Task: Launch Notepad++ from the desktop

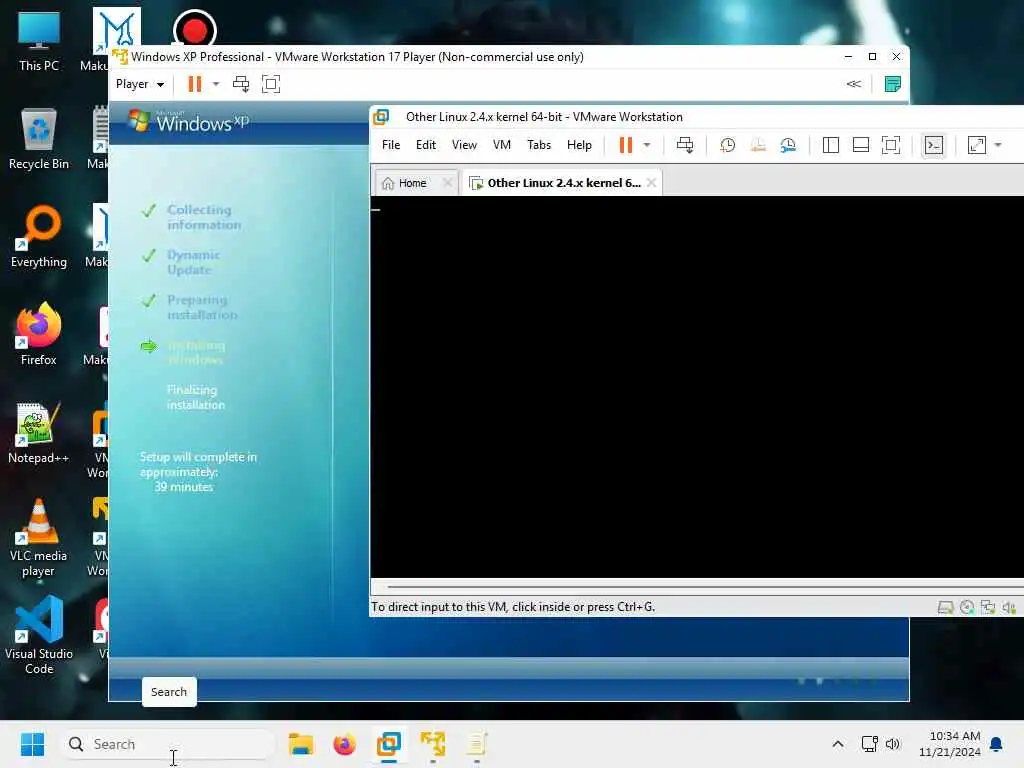Action: (x=39, y=432)
